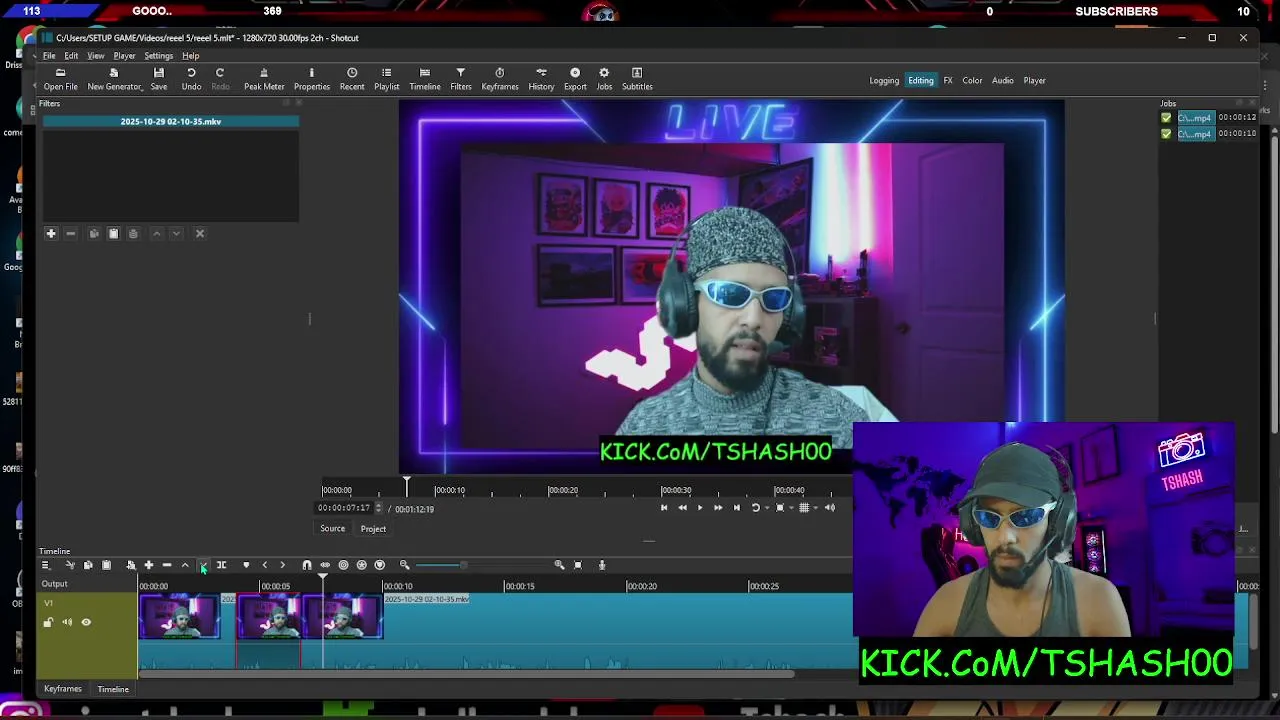Click the first job's green checkmark

point(1166,118)
